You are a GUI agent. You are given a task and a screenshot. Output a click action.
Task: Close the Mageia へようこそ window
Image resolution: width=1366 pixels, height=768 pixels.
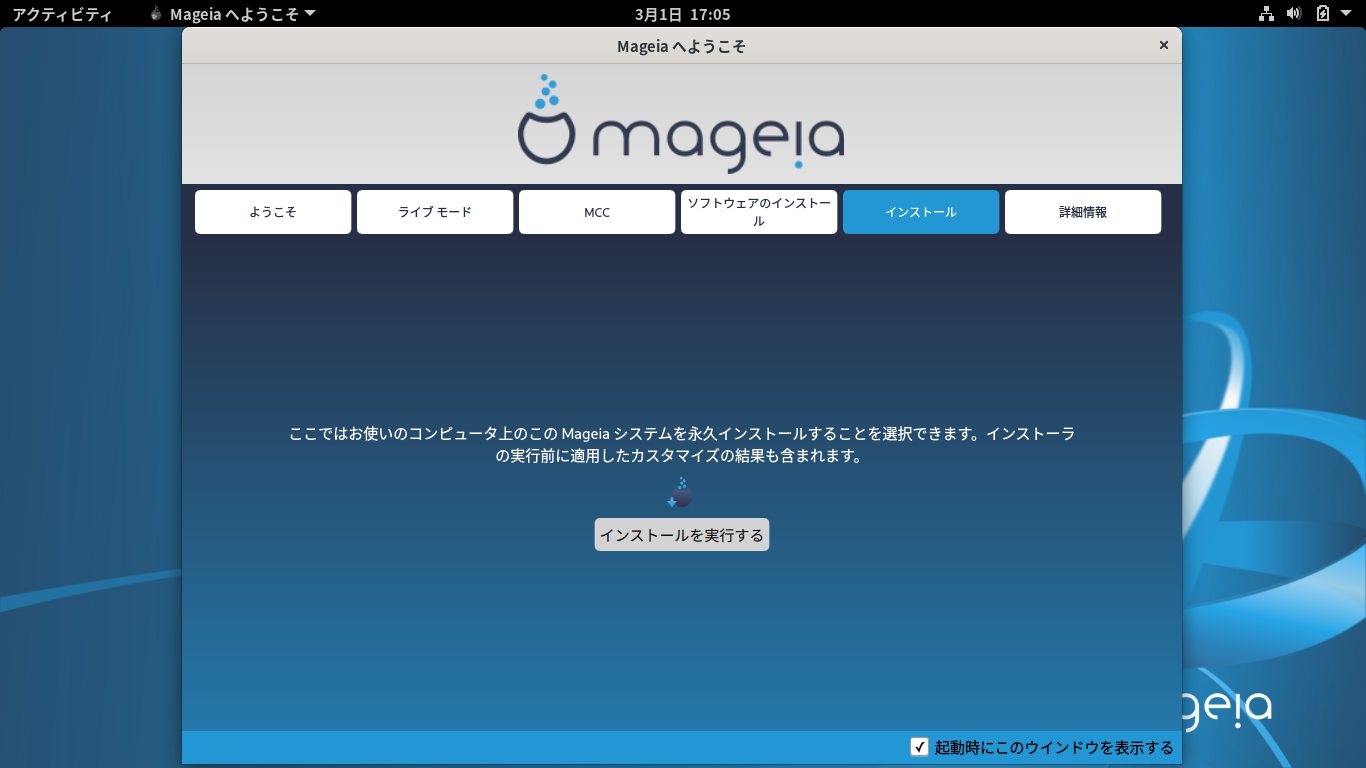[x=1163, y=45]
